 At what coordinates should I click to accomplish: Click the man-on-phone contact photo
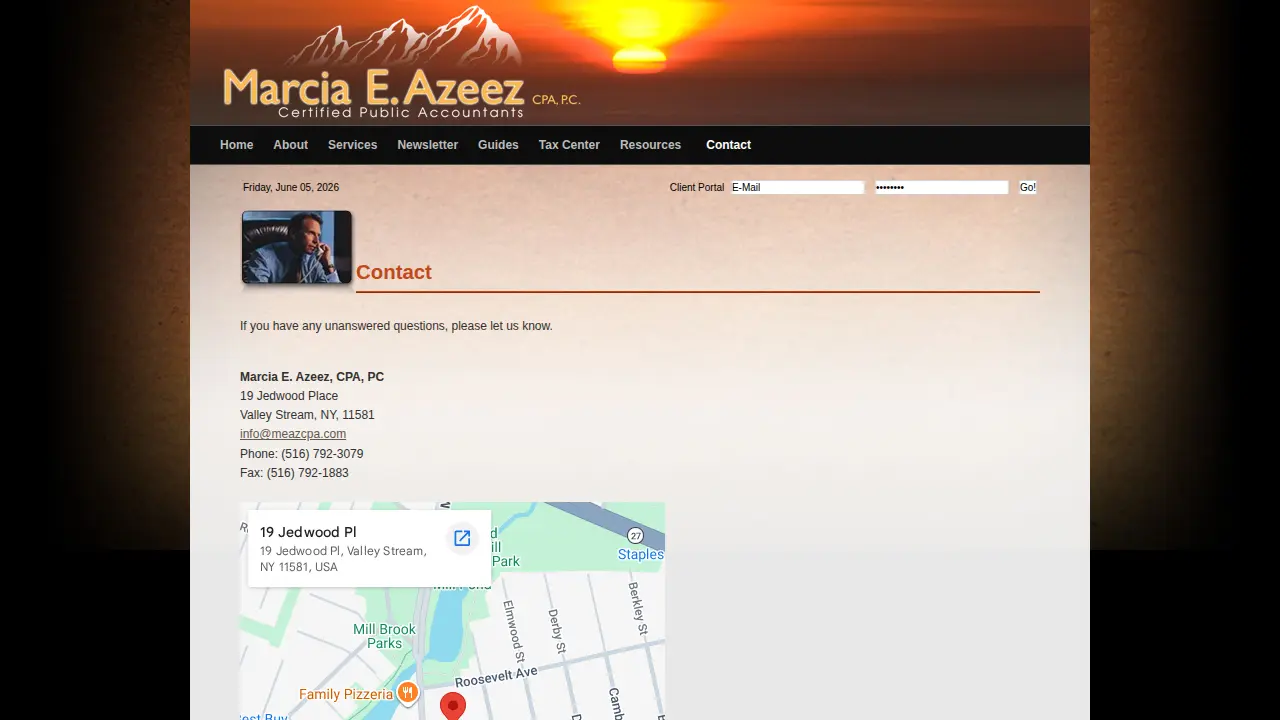(x=297, y=247)
